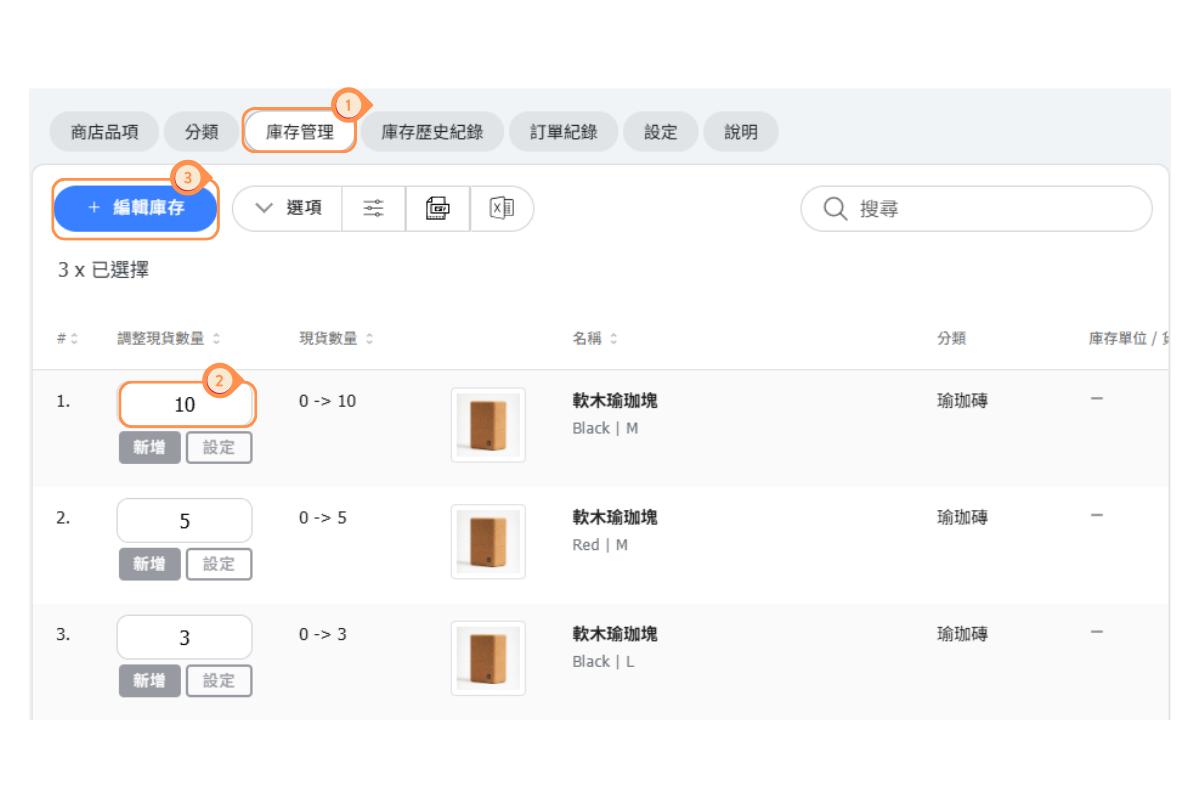Click the filter sliders icon

373,208
